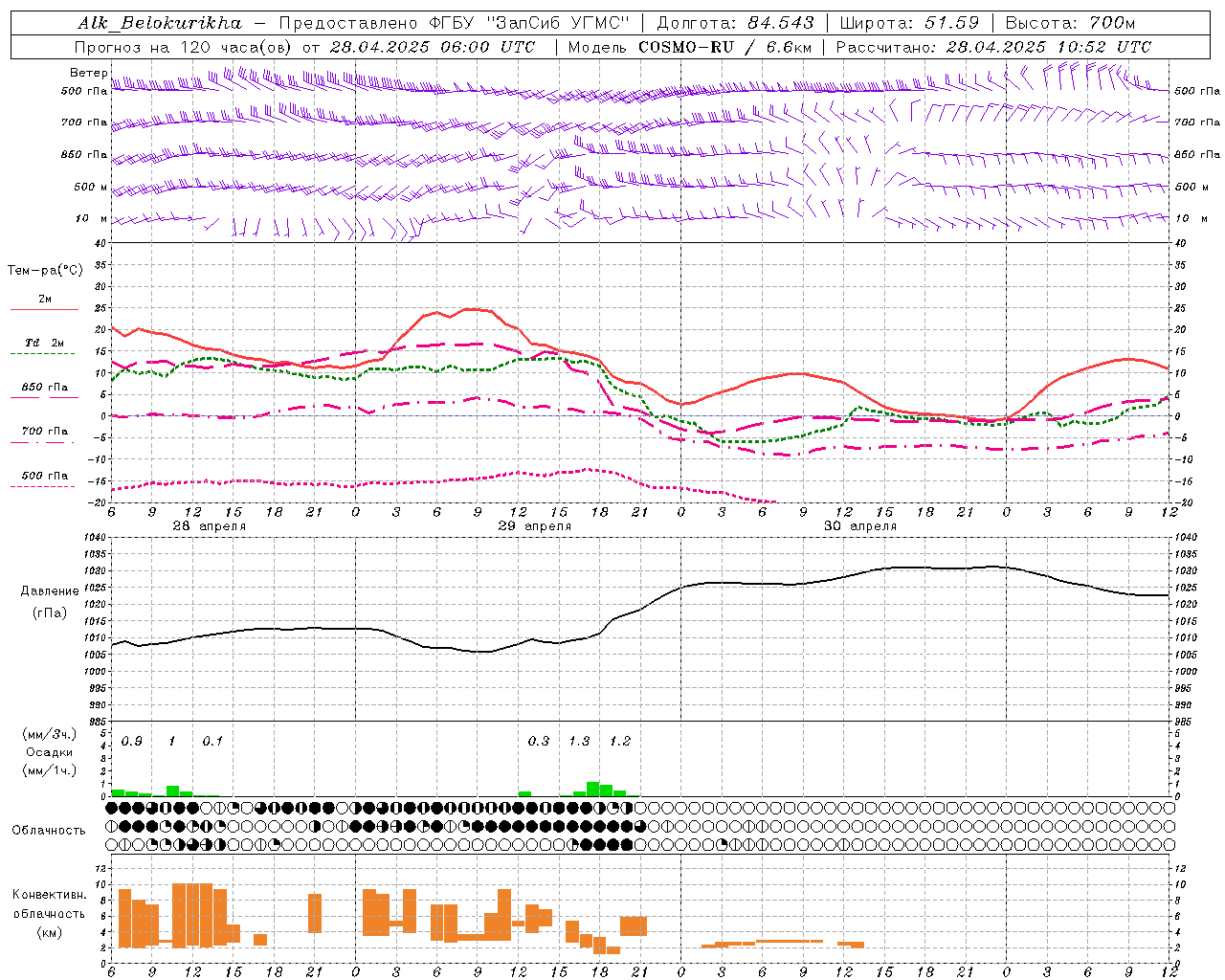Viewport: 1225px width, 980px height.
Task: Click the Высота: 700м header field
Action: pos(1071,23)
